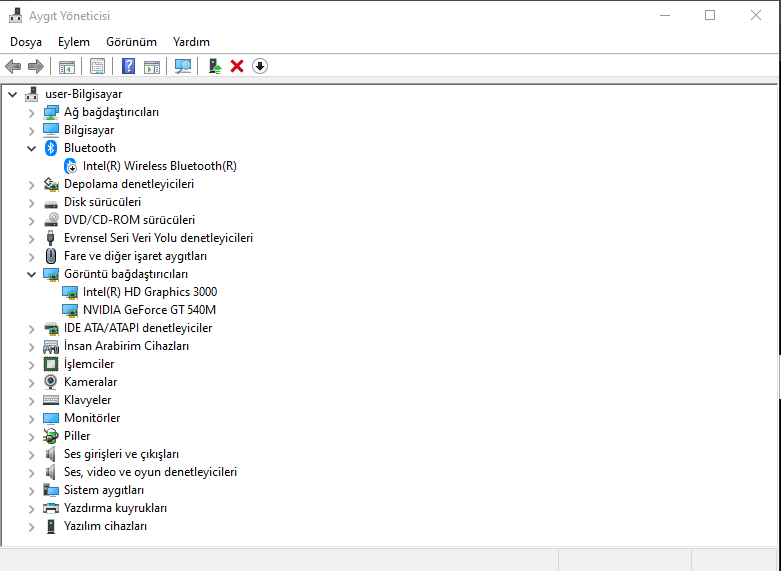Click the action pane toolbar icon
This screenshot has height=571, width=781.
coord(152,66)
